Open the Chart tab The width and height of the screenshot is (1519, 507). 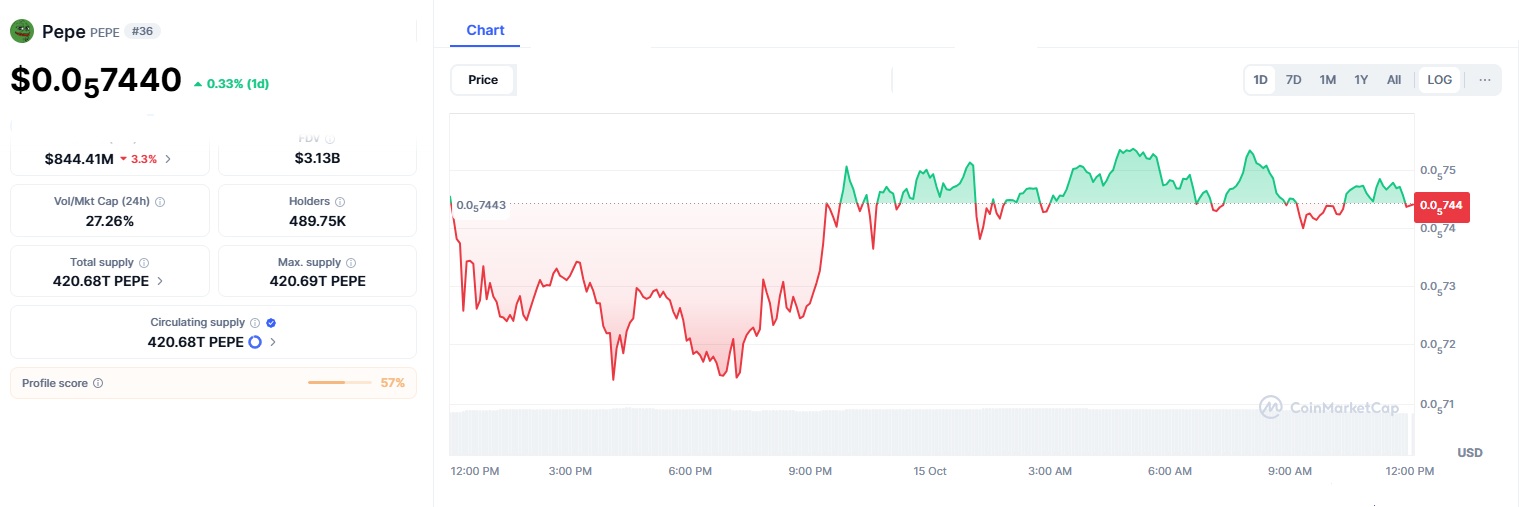coord(485,31)
